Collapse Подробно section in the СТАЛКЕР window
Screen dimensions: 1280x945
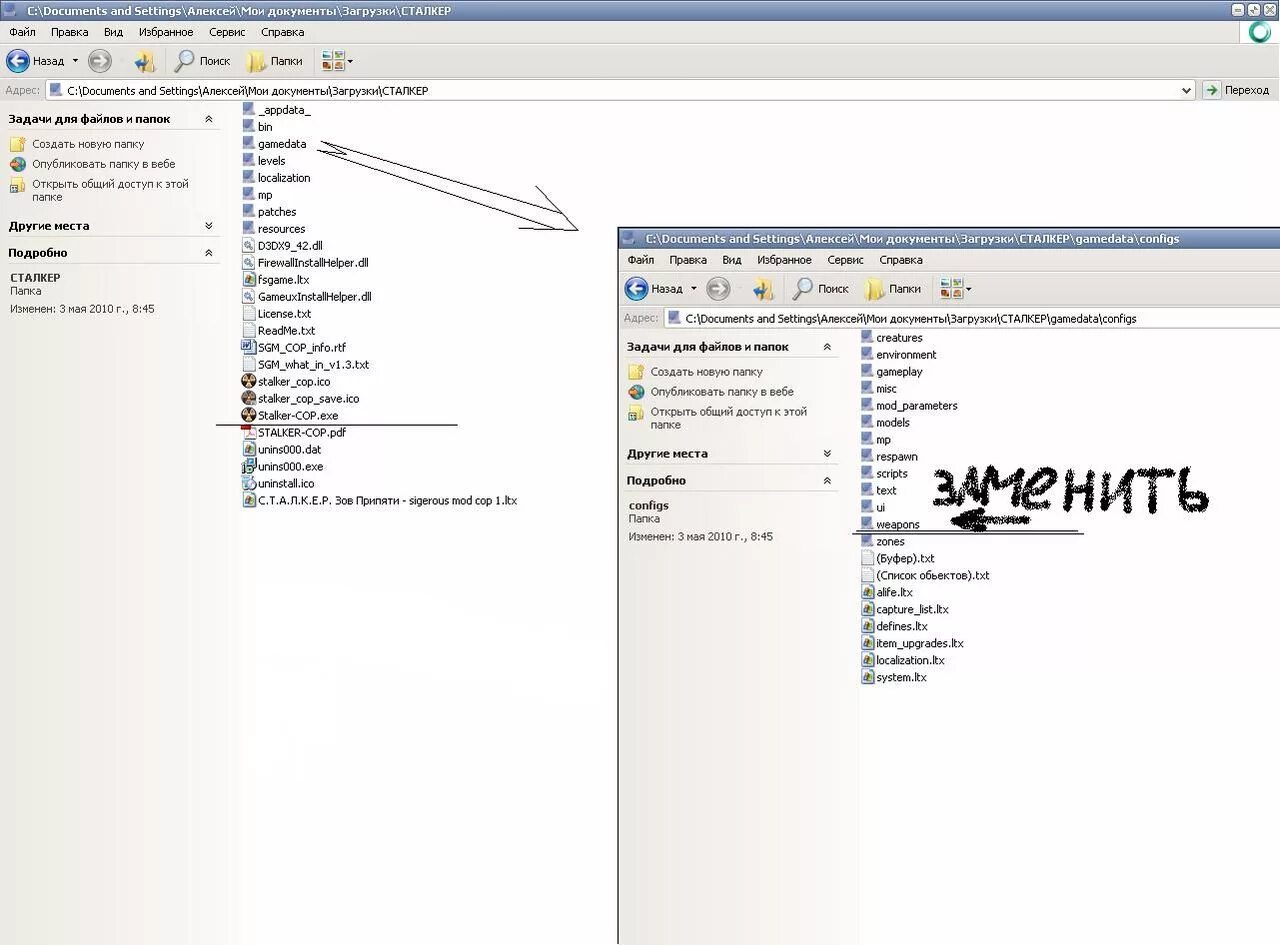[x=209, y=253]
